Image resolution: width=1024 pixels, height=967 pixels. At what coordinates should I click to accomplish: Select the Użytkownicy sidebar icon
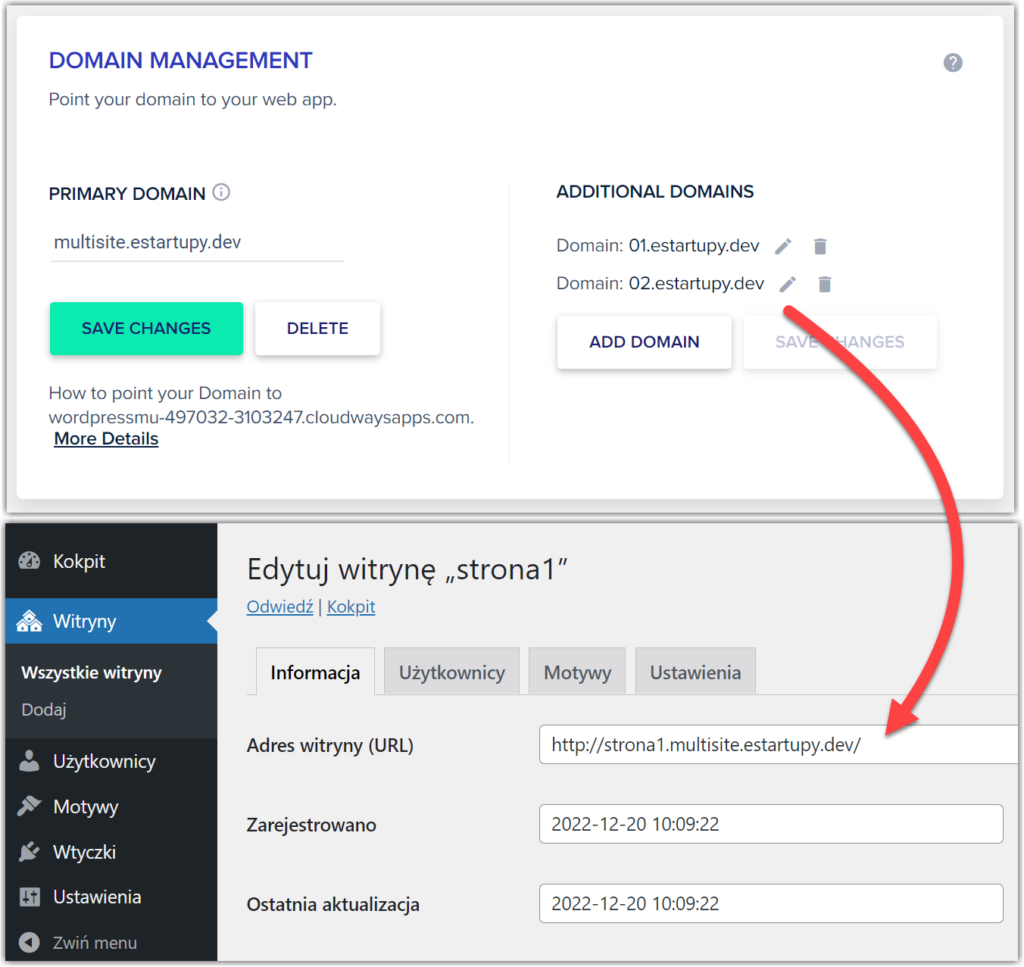pos(28,761)
